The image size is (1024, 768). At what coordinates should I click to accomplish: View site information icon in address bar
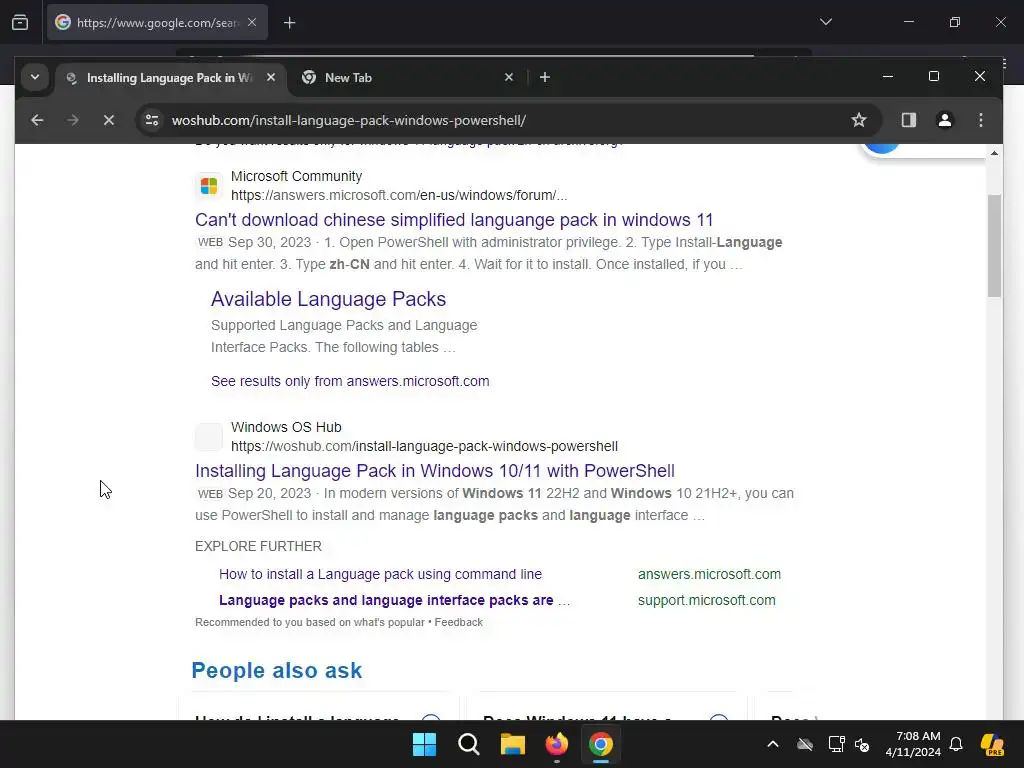(x=152, y=120)
